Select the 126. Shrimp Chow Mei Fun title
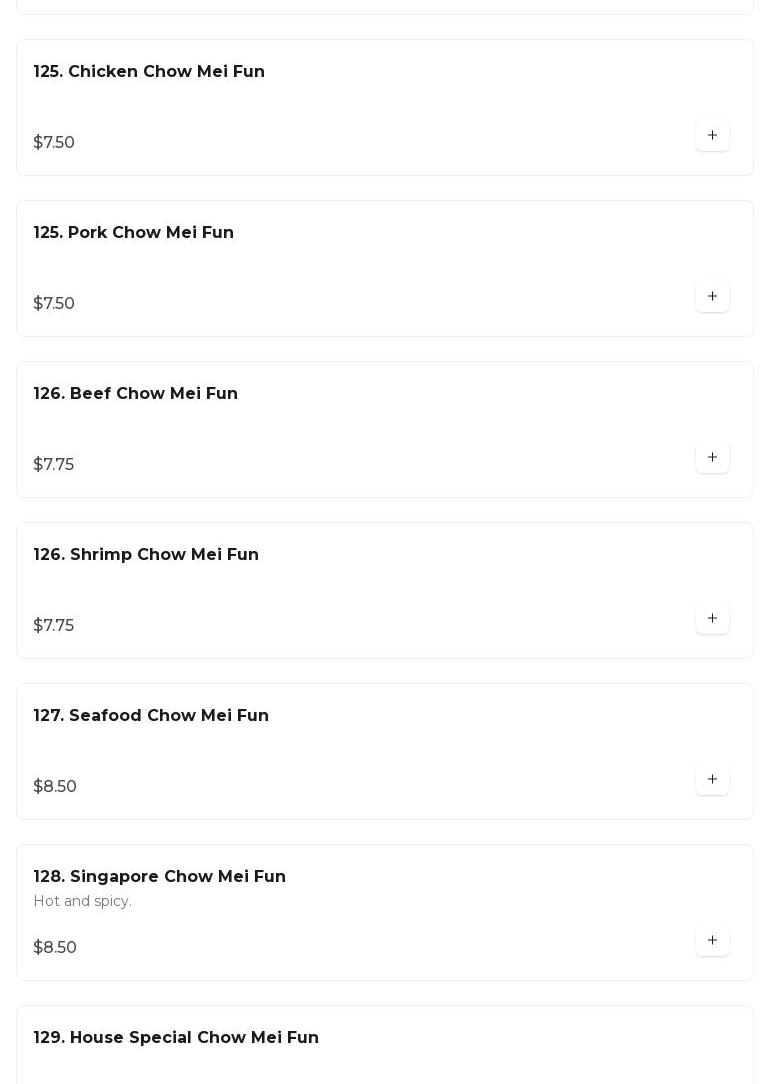Viewport: 770px width, 1084px height. tap(146, 555)
